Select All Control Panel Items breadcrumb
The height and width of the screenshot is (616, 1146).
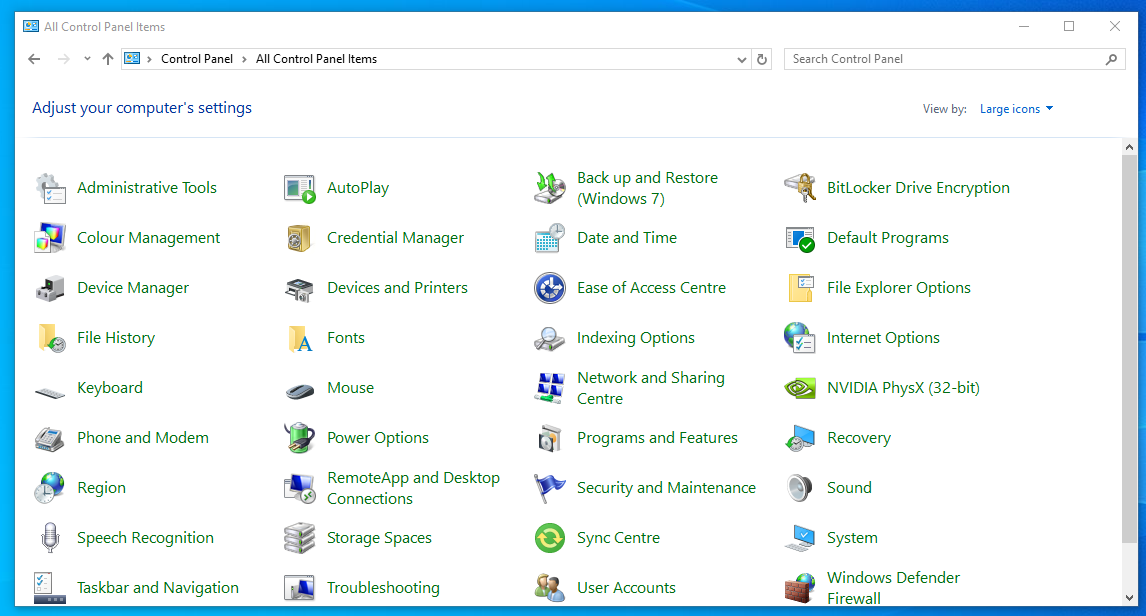(x=316, y=59)
